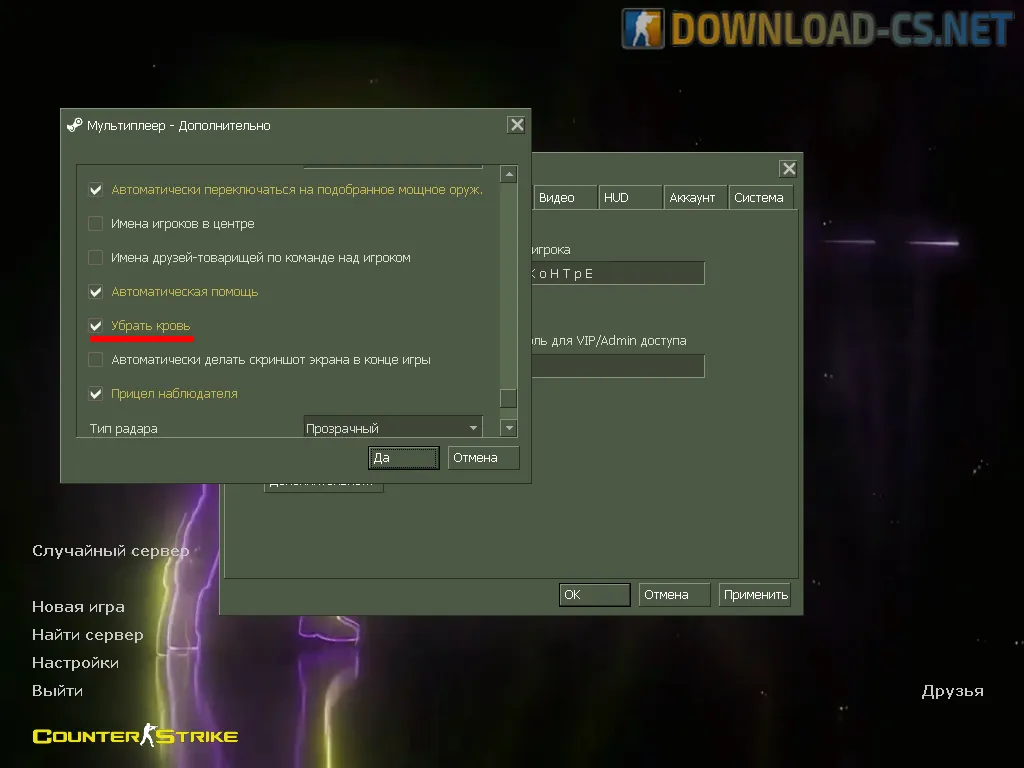Cancel the Multiplayer Advanced dialog with 'Отмена'
1024x768 pixels.
click(x=483, y=458)
